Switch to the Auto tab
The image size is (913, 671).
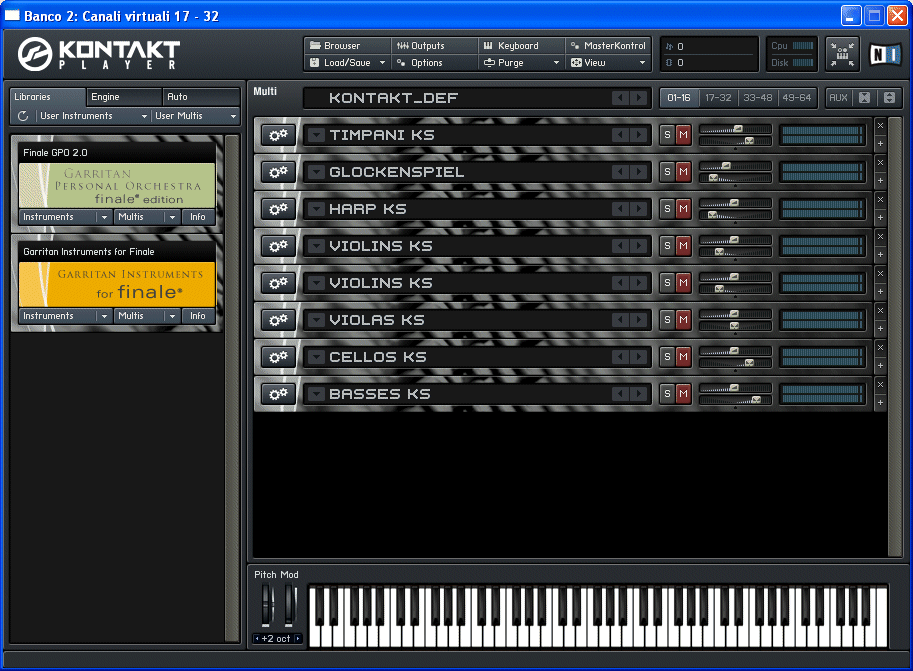201,97
